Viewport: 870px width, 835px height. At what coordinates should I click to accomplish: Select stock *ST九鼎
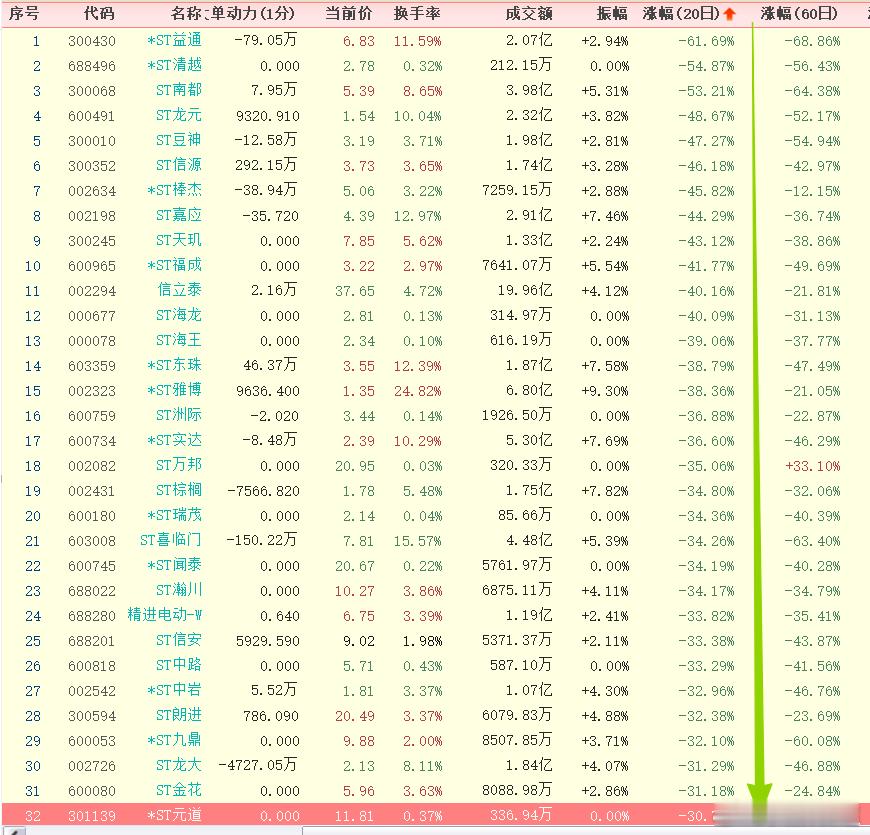(175, 740)
